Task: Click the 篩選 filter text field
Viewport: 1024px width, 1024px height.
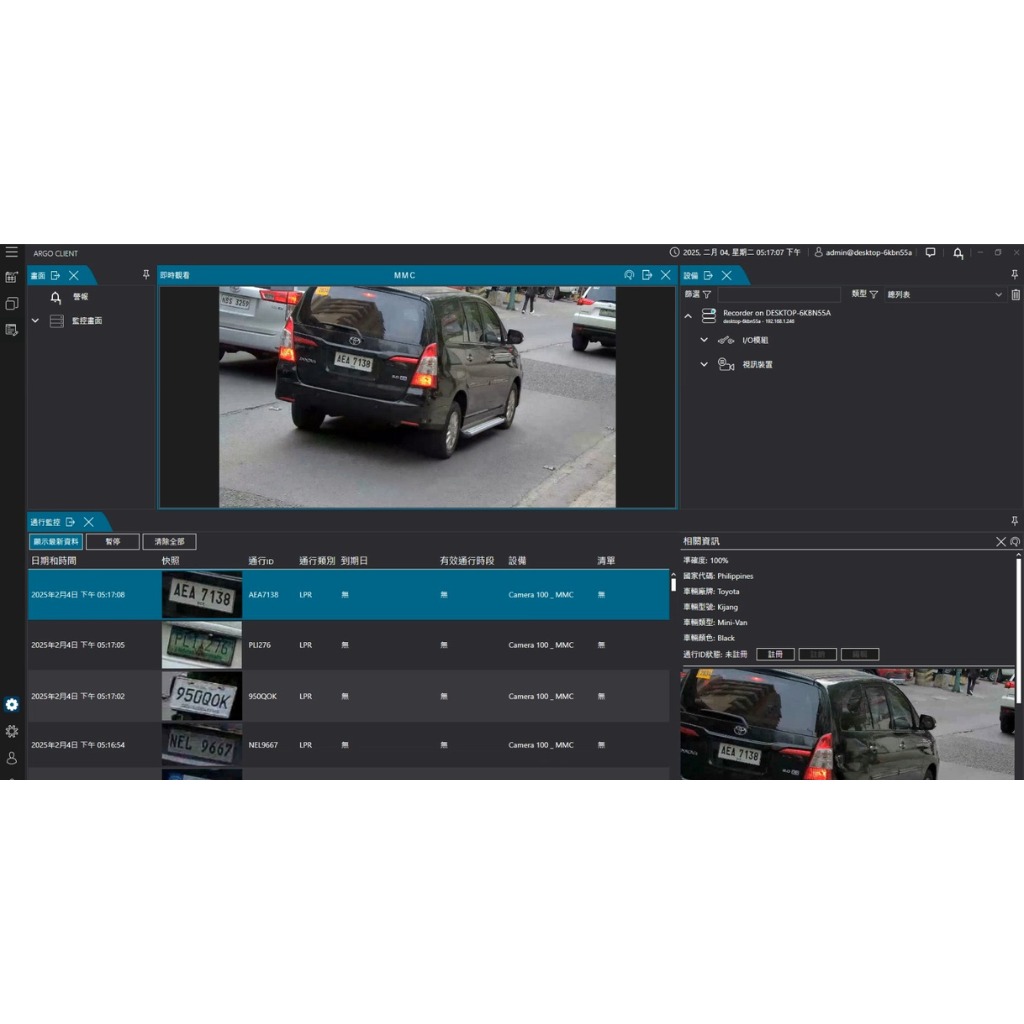Action: pos(778,295)
